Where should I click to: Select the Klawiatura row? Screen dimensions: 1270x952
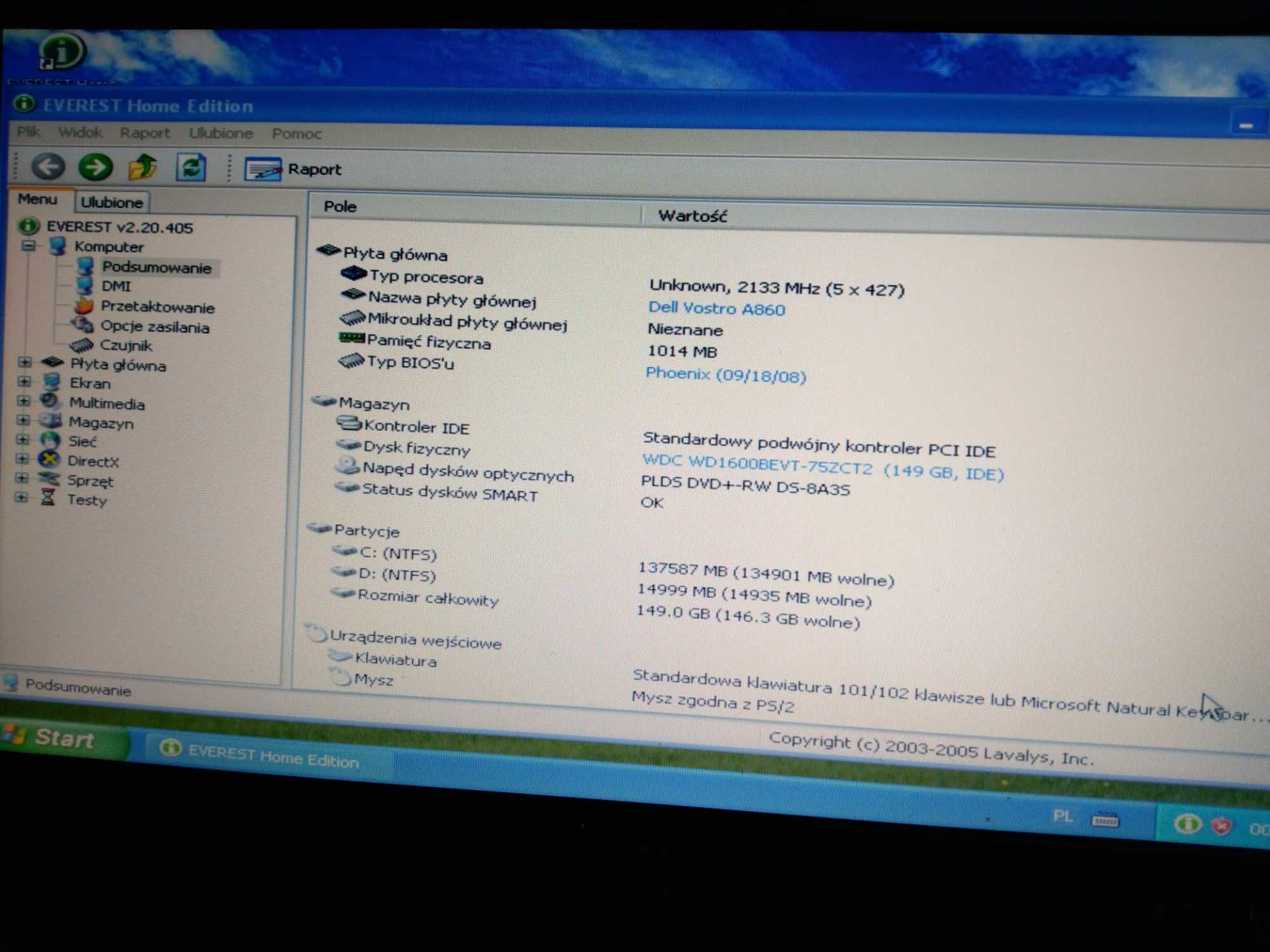pos(396,660)
